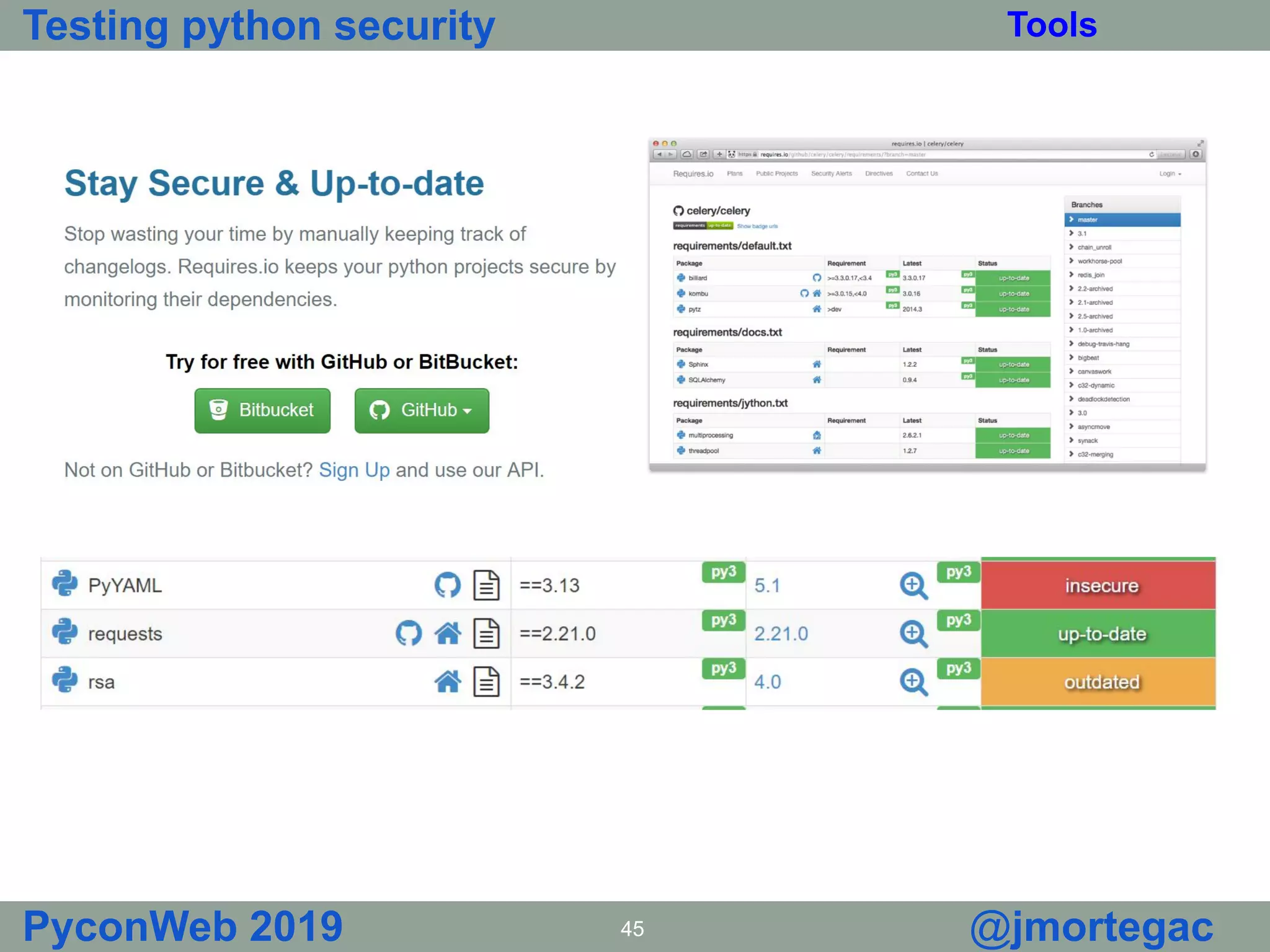Open PyYAML changelog document icon

[486, 585]
